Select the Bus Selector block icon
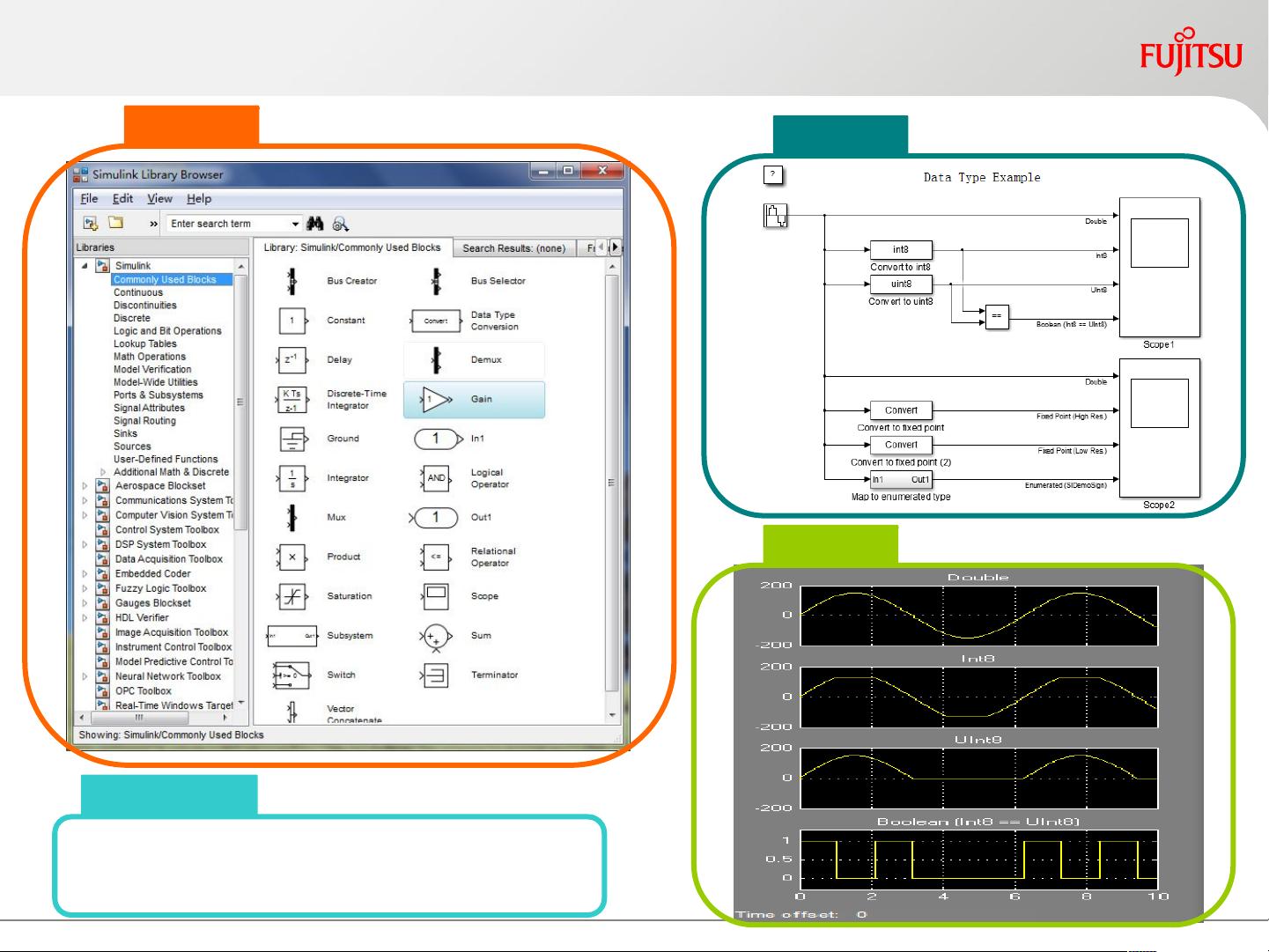 [436, 281]
